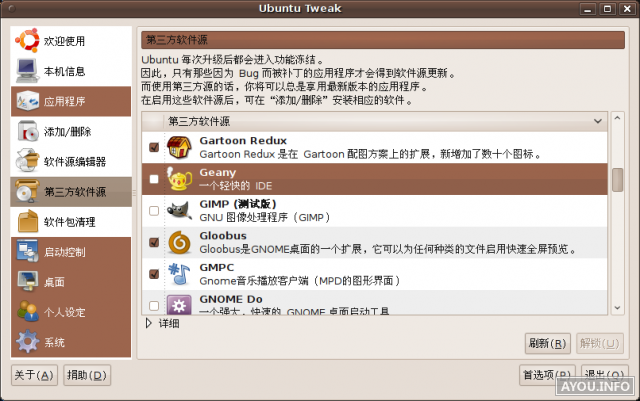This screenshot has width=640, height=401.
Task: Click the Gartoon Redux house icon
Action: click(179, 147)
